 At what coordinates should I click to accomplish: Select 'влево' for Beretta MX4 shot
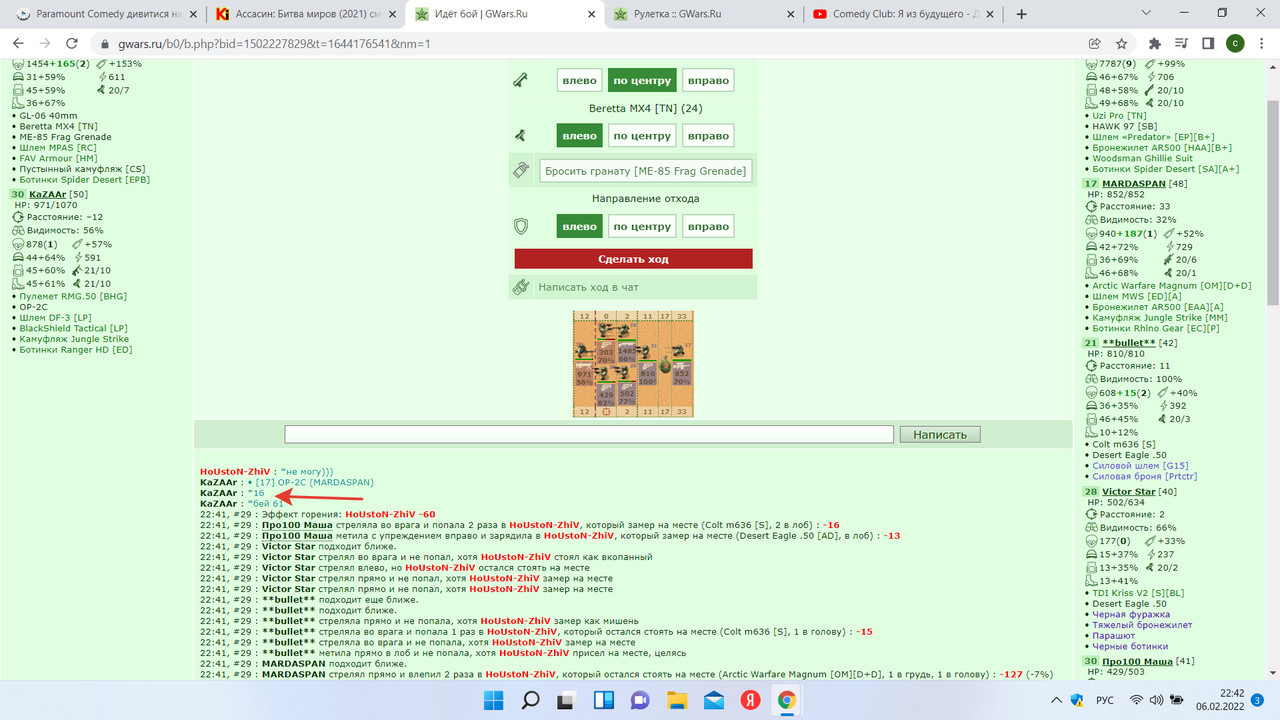pos(580,135)
